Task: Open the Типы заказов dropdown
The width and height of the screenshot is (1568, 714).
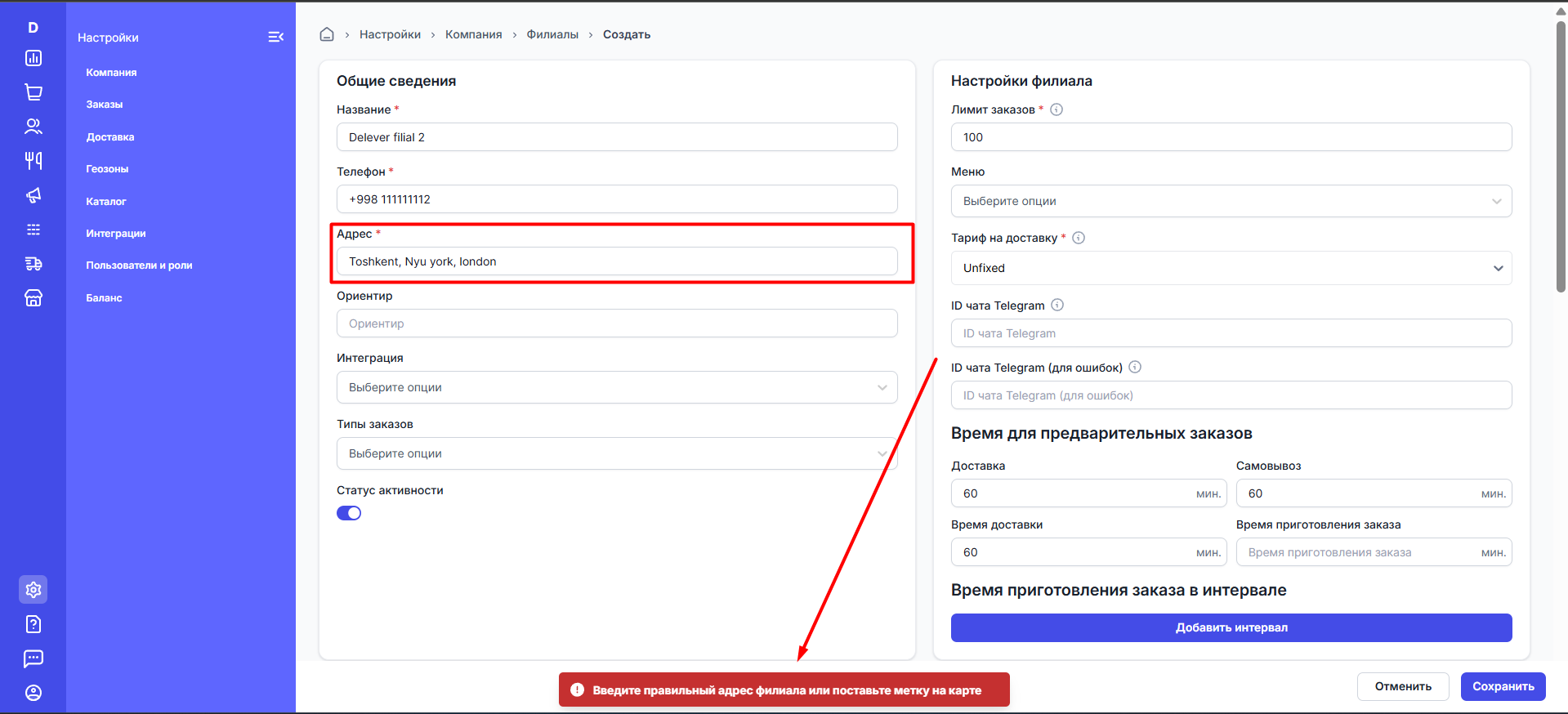Action: pyautogui.click(x=617, y=453)
